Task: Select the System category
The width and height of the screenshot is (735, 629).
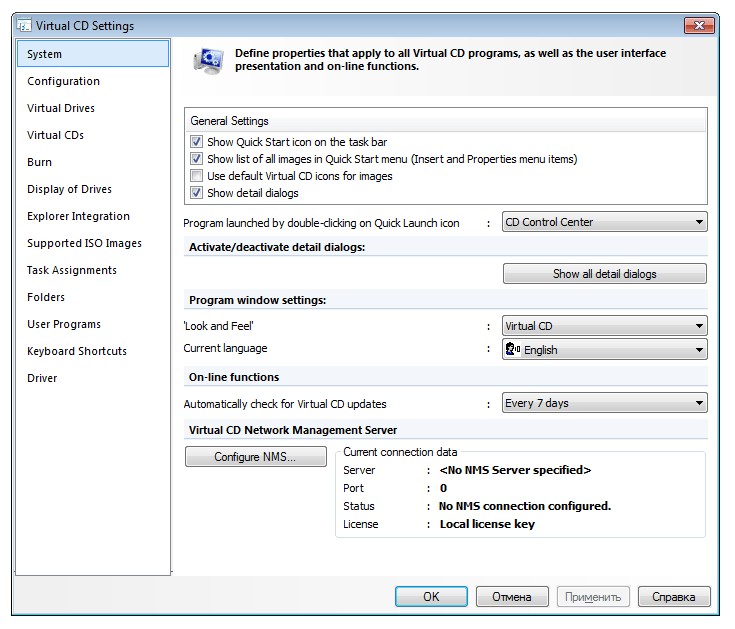Action: click(93, 54)
